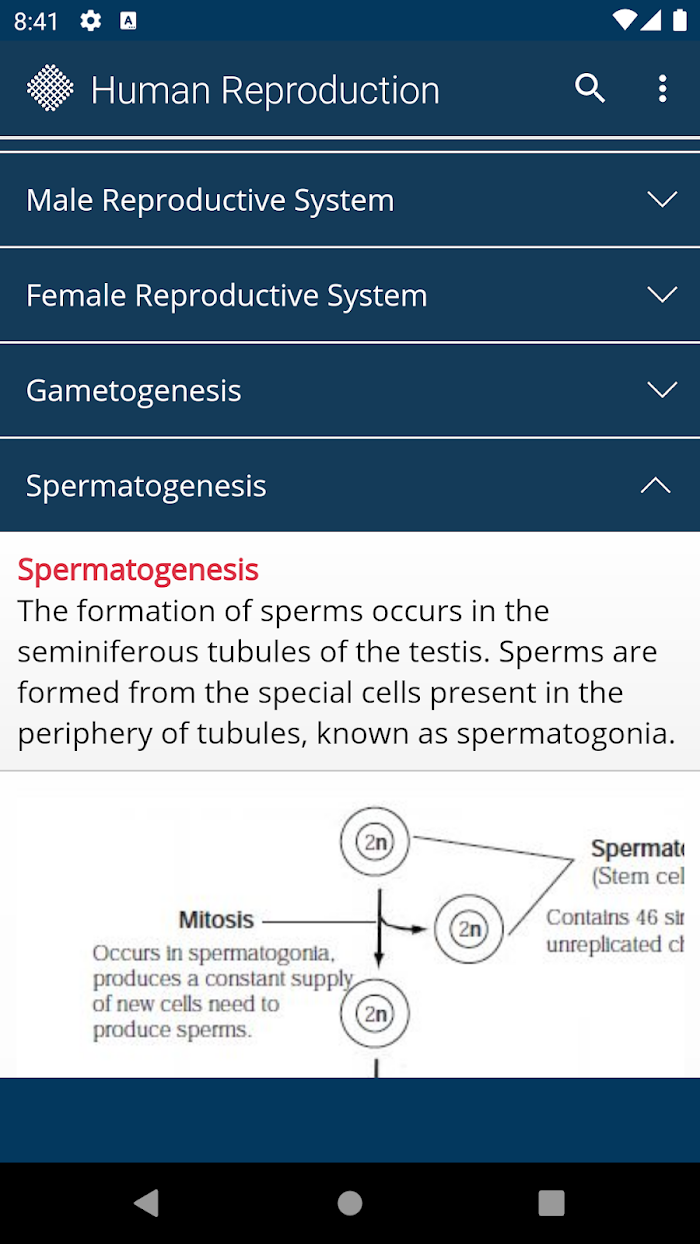
Task: Tap the settings gear in status bar
Action: tap(91, 21)
